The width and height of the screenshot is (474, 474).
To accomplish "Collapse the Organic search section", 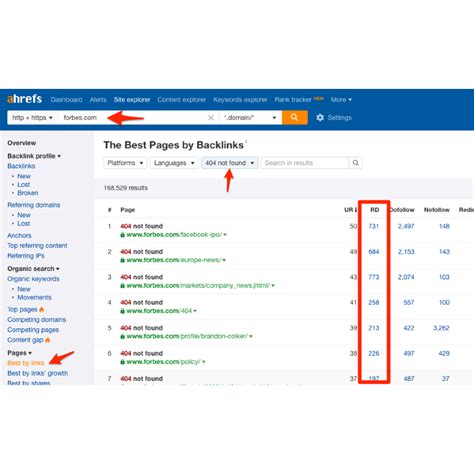I will [33, 269].
